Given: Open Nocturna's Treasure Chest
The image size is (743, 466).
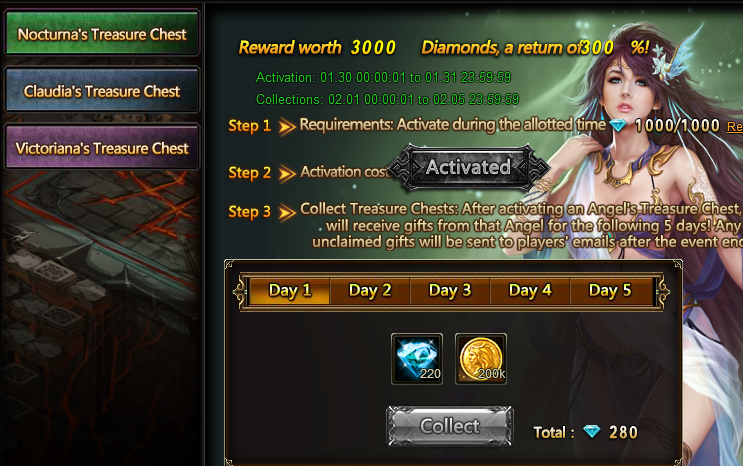Looking at the screenshot, I should pos(102,34).
